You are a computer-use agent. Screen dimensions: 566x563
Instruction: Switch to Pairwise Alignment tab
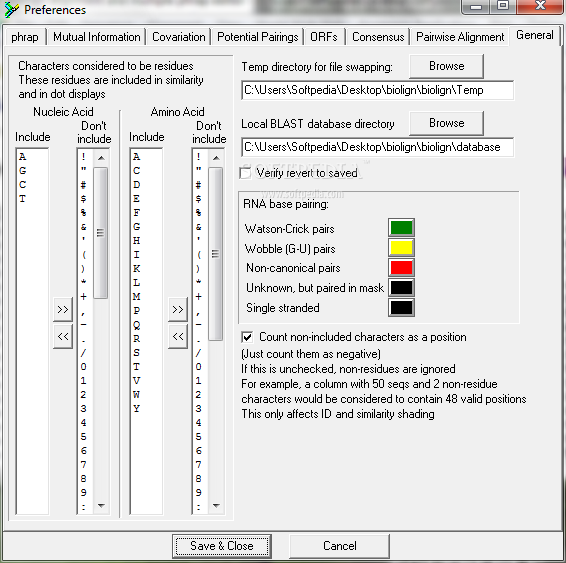460,37
